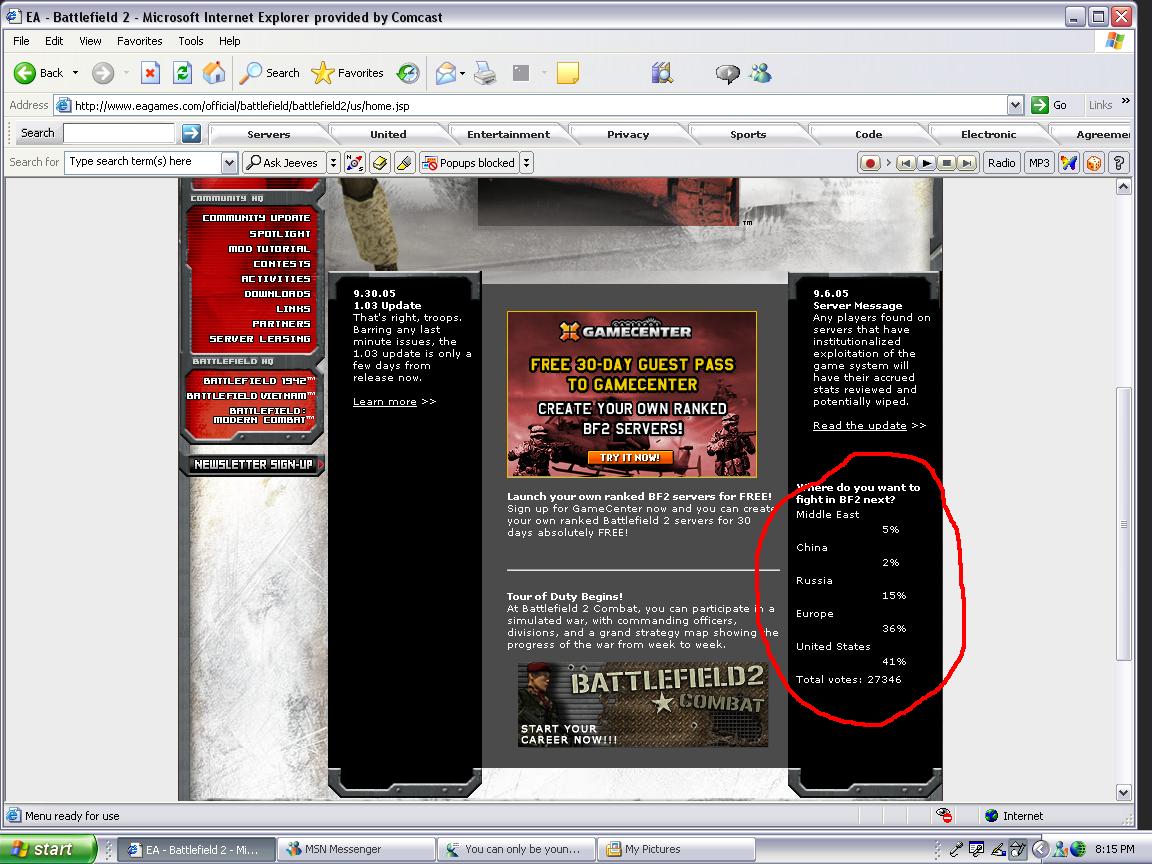Screen dimensions: 1152x864
Task: Click the play button in media toolbar
Action: 926,163
